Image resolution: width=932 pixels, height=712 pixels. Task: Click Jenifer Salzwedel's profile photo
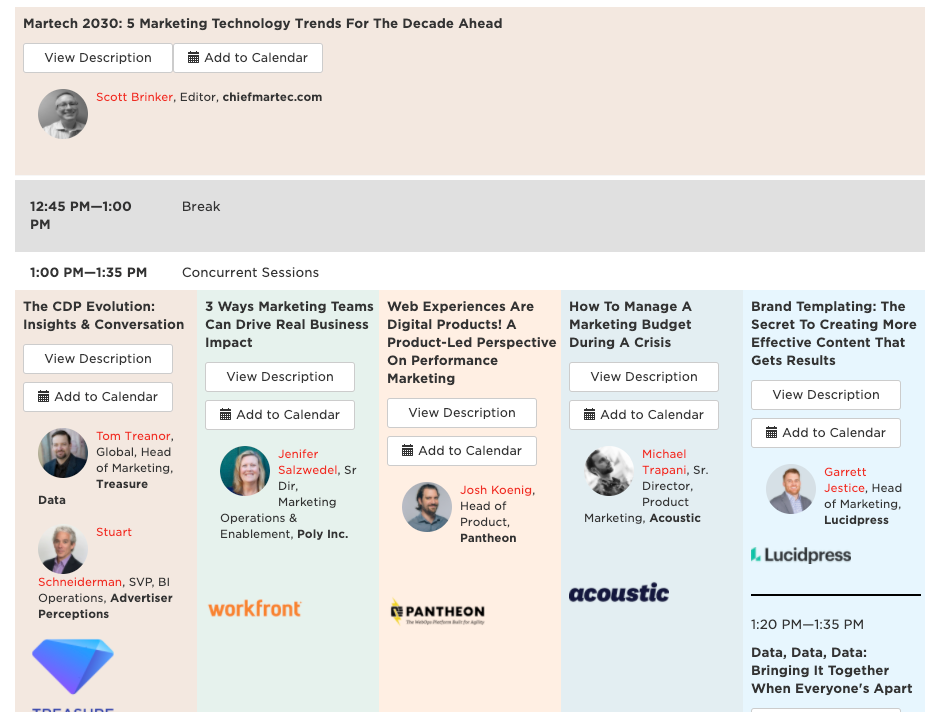click(245, 471)
